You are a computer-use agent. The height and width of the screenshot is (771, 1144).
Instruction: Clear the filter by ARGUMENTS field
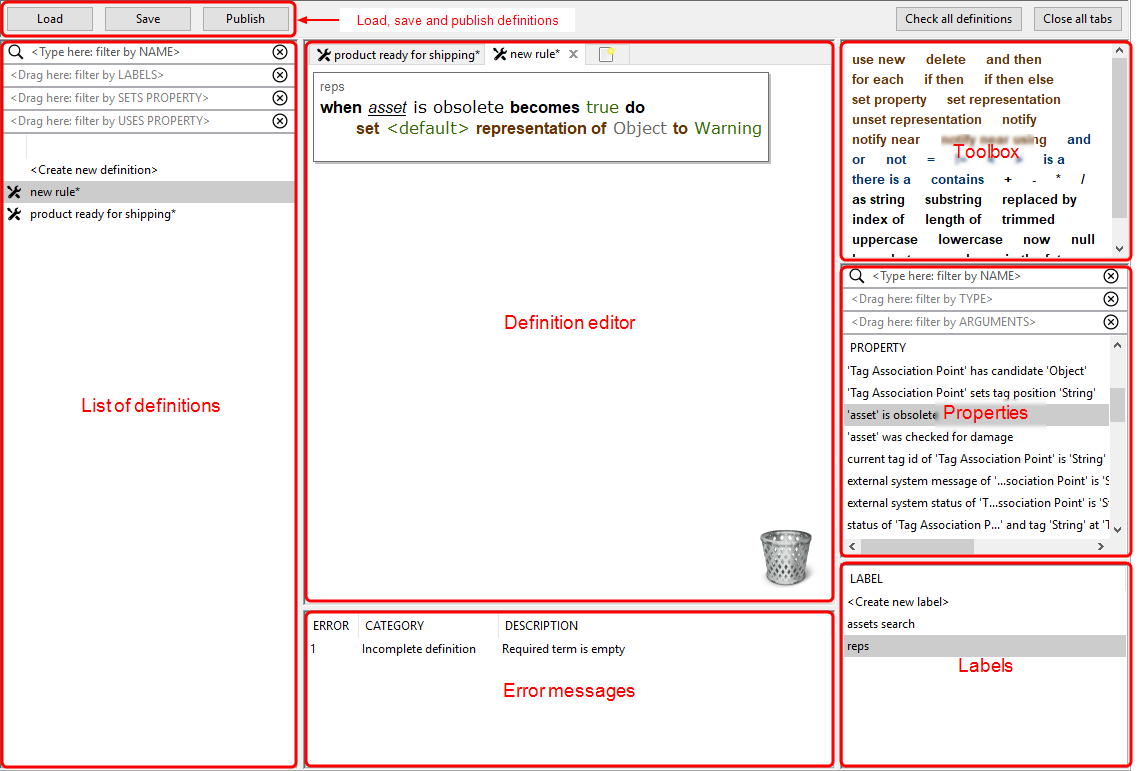(1110, 322)
